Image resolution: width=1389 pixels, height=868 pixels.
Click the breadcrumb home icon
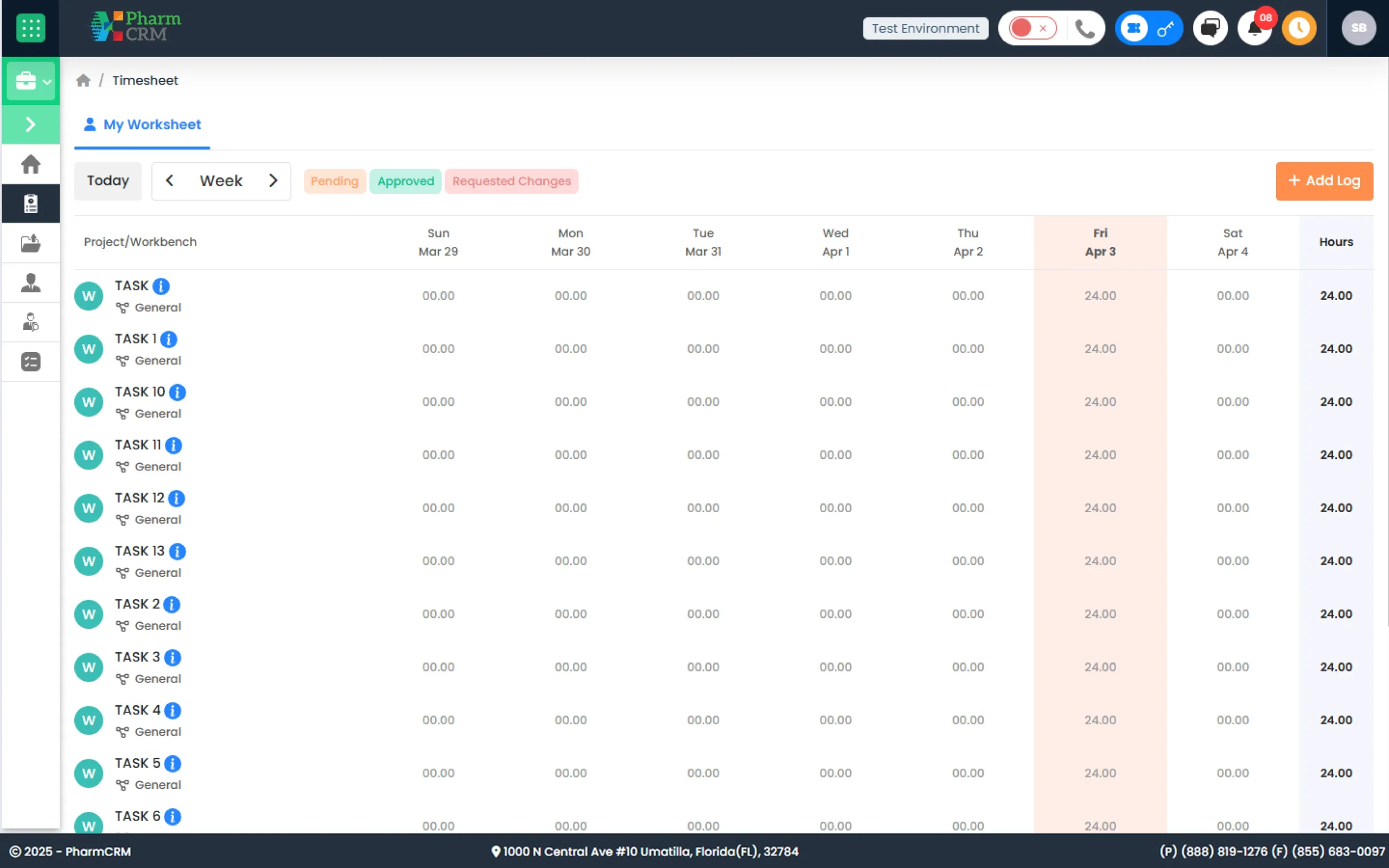pyautogui.click(x=83, y=80)
